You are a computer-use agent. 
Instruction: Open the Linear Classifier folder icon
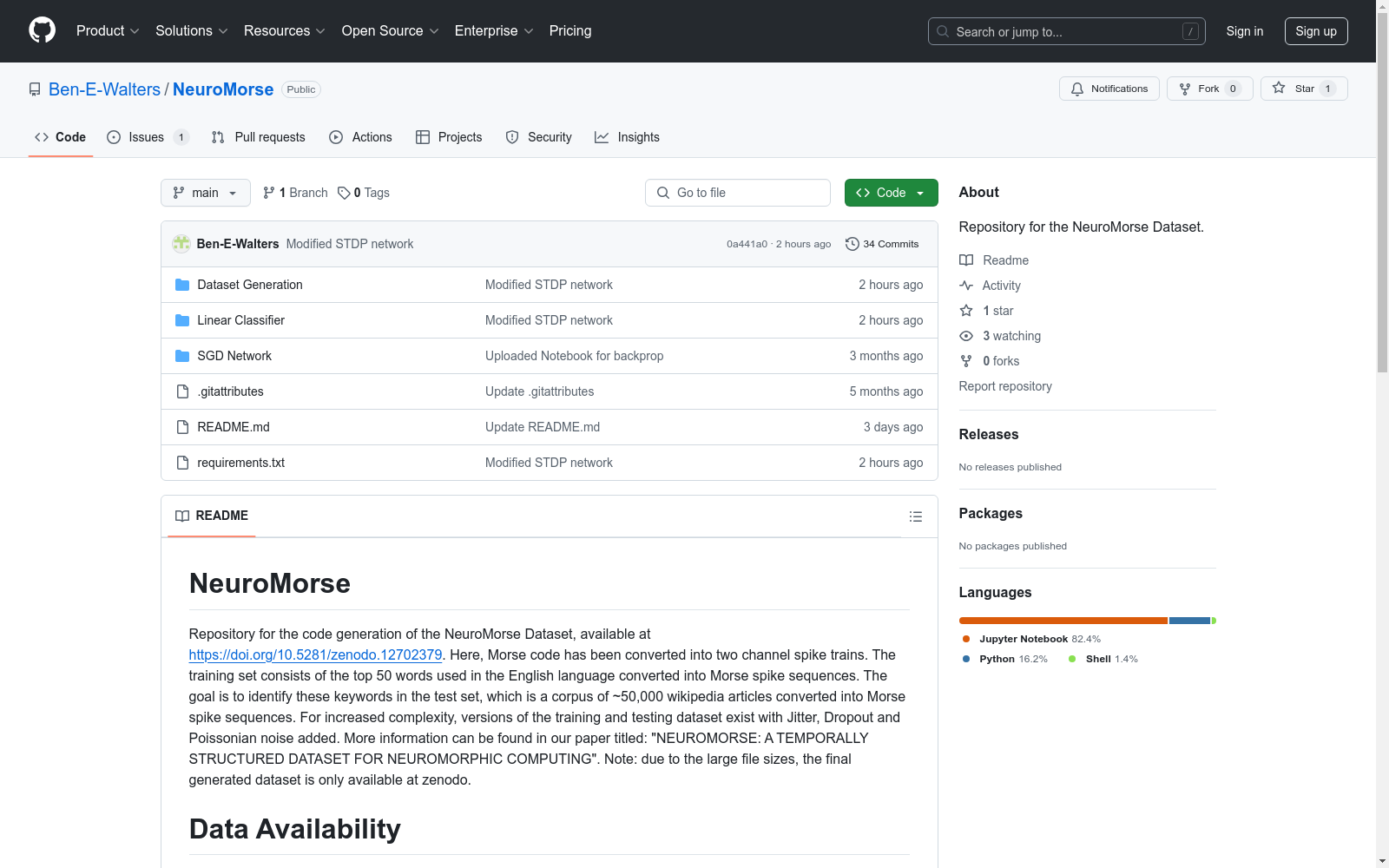tap(182, 320)
